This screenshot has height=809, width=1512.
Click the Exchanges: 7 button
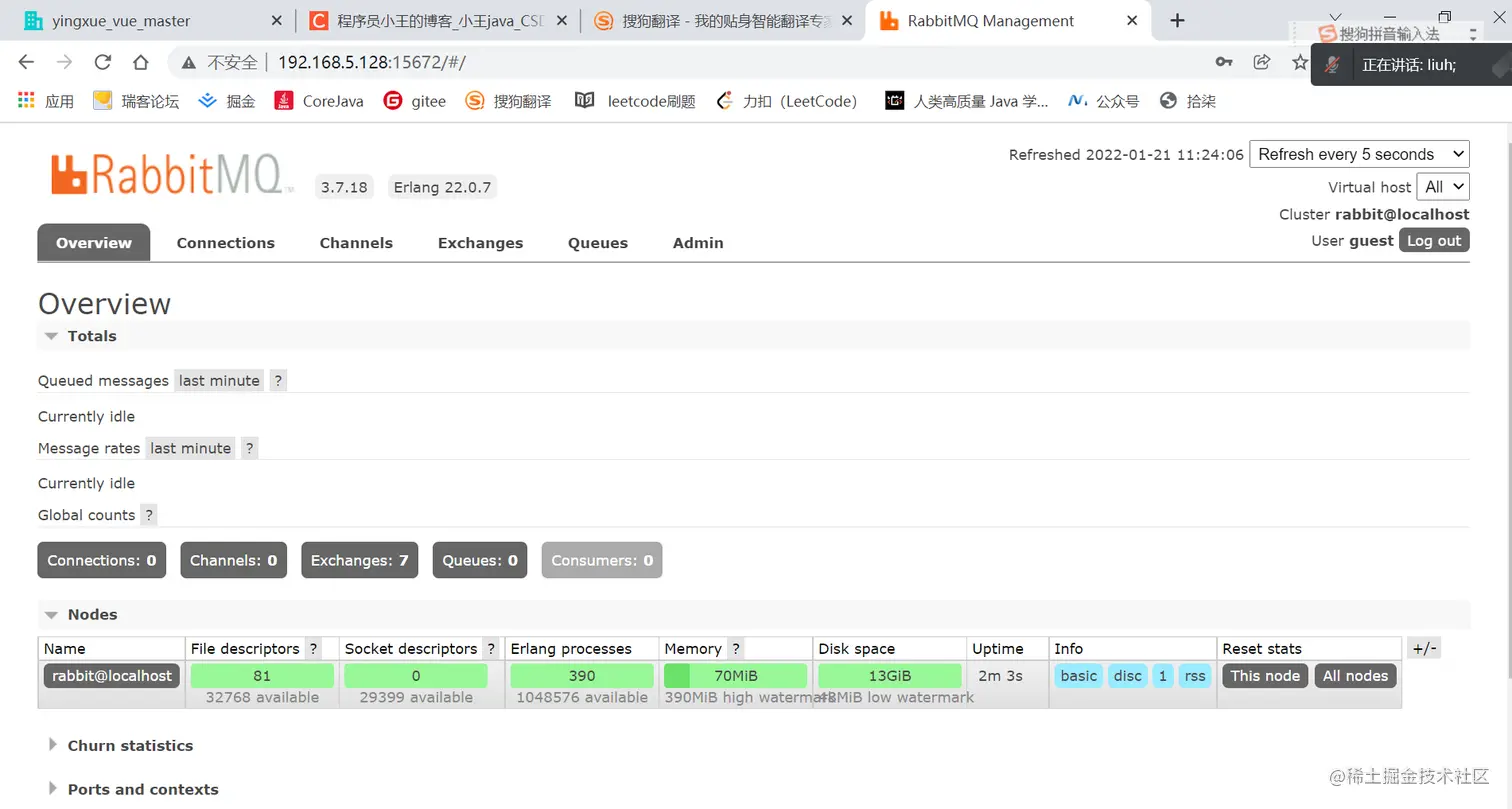coord(360,560)
